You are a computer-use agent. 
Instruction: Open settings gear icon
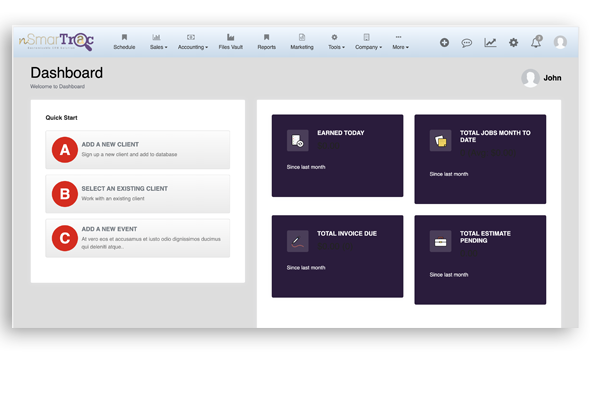click(513, 43)
